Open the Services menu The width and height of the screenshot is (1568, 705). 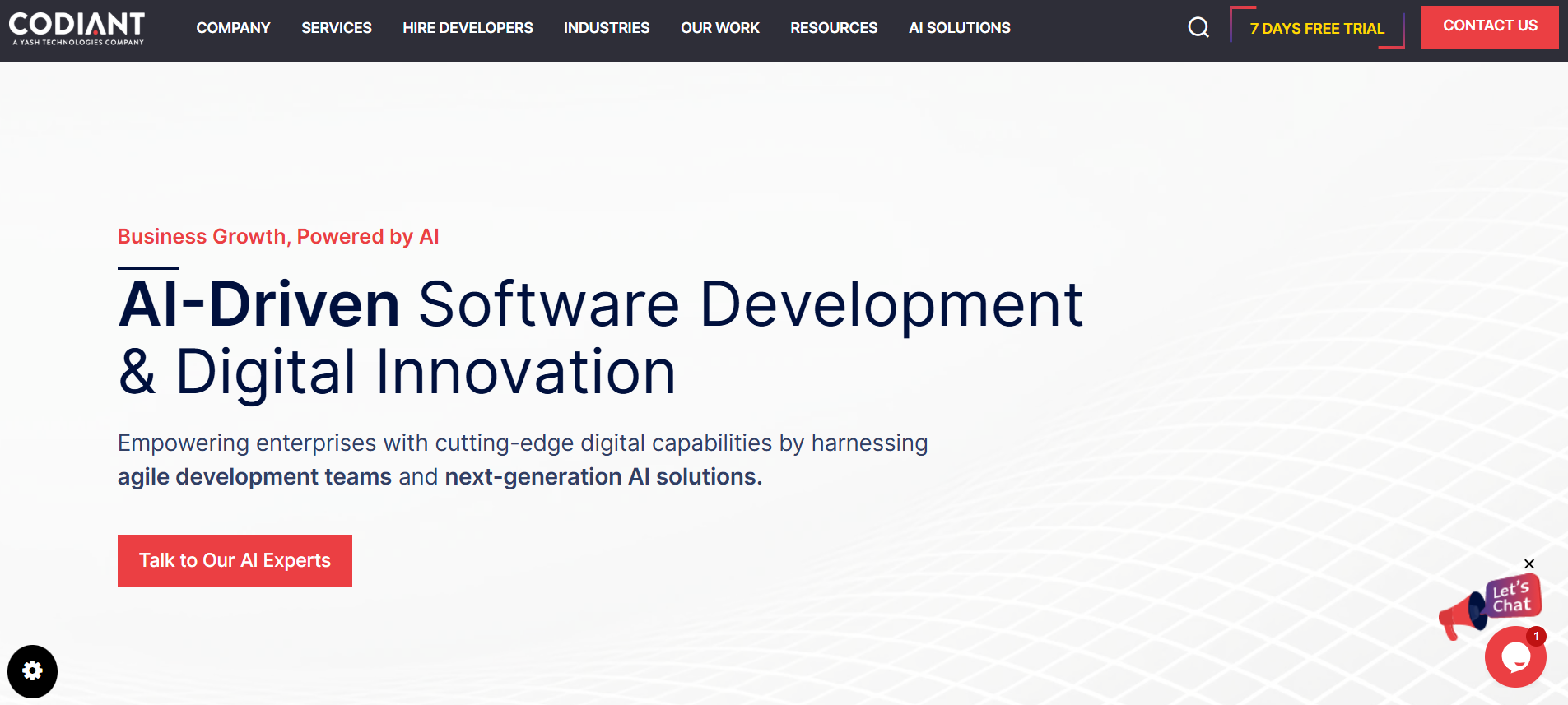click(337, 28)
